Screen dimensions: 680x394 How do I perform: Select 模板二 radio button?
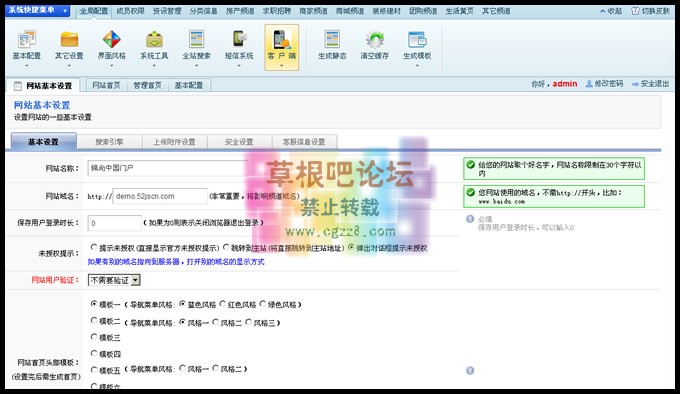click(x=94, y=321)
